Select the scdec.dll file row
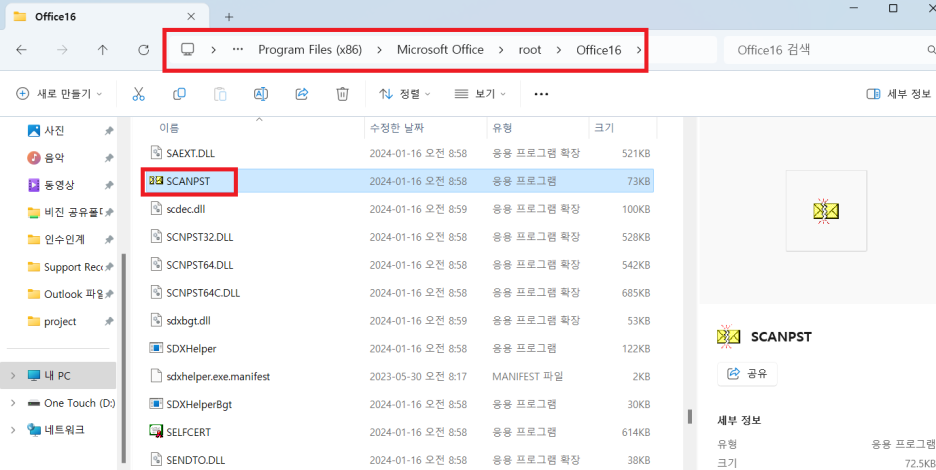This screenshot has width=936, height=470. point(398,209)
